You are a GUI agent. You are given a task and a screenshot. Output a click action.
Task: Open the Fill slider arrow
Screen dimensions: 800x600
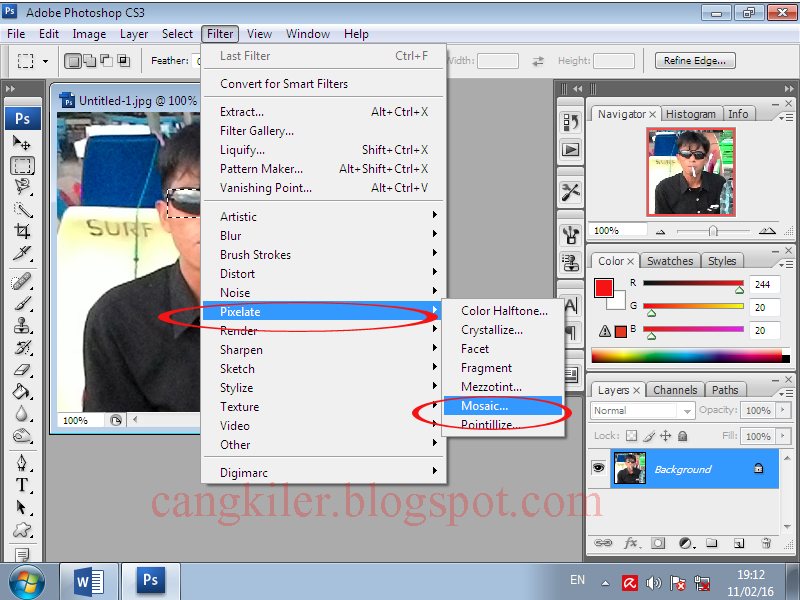[x=783, y=436]
